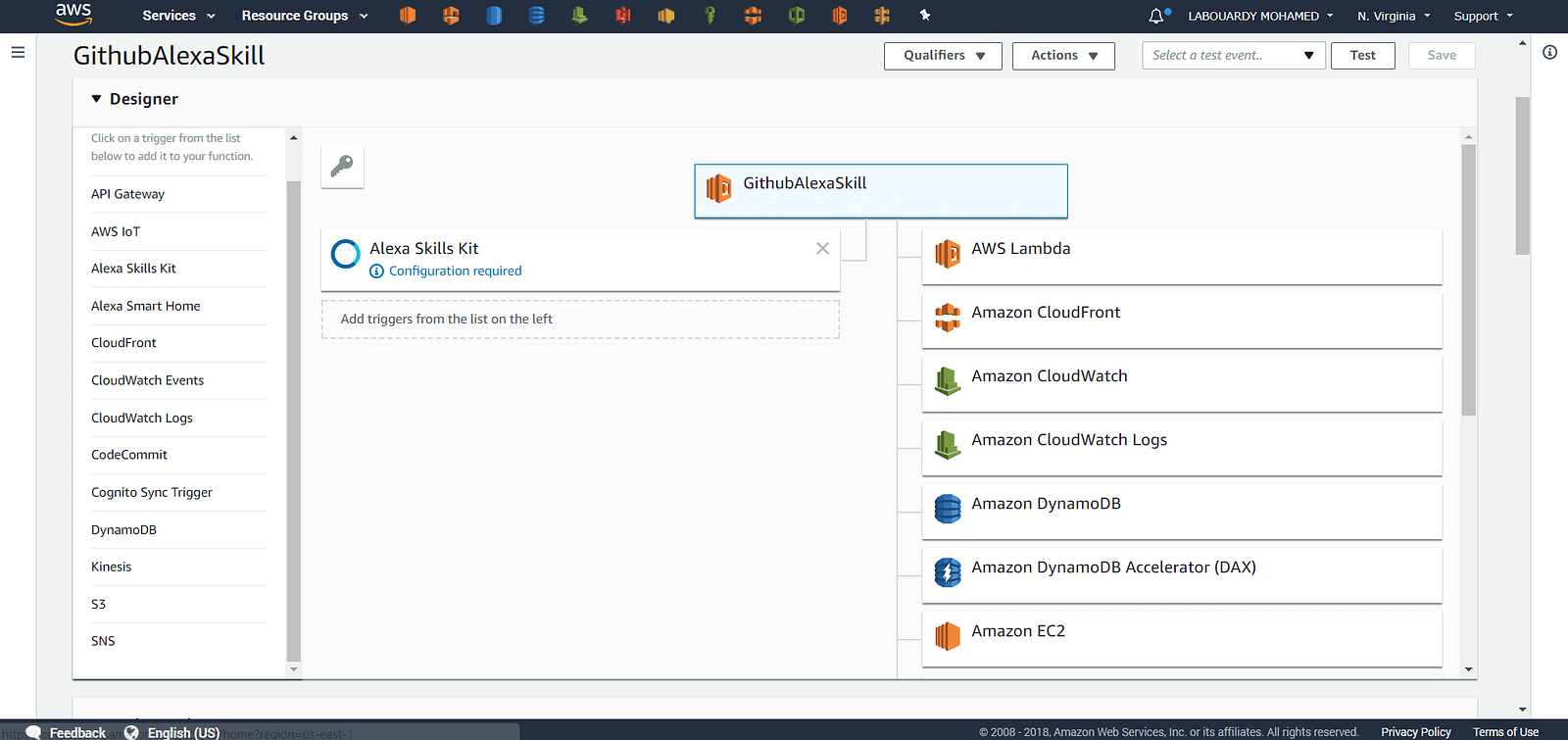Remove the Alexa Skills Kit trigger
Image resolution: width=1568 pixels, height=740 pixels.
[822, 248]
